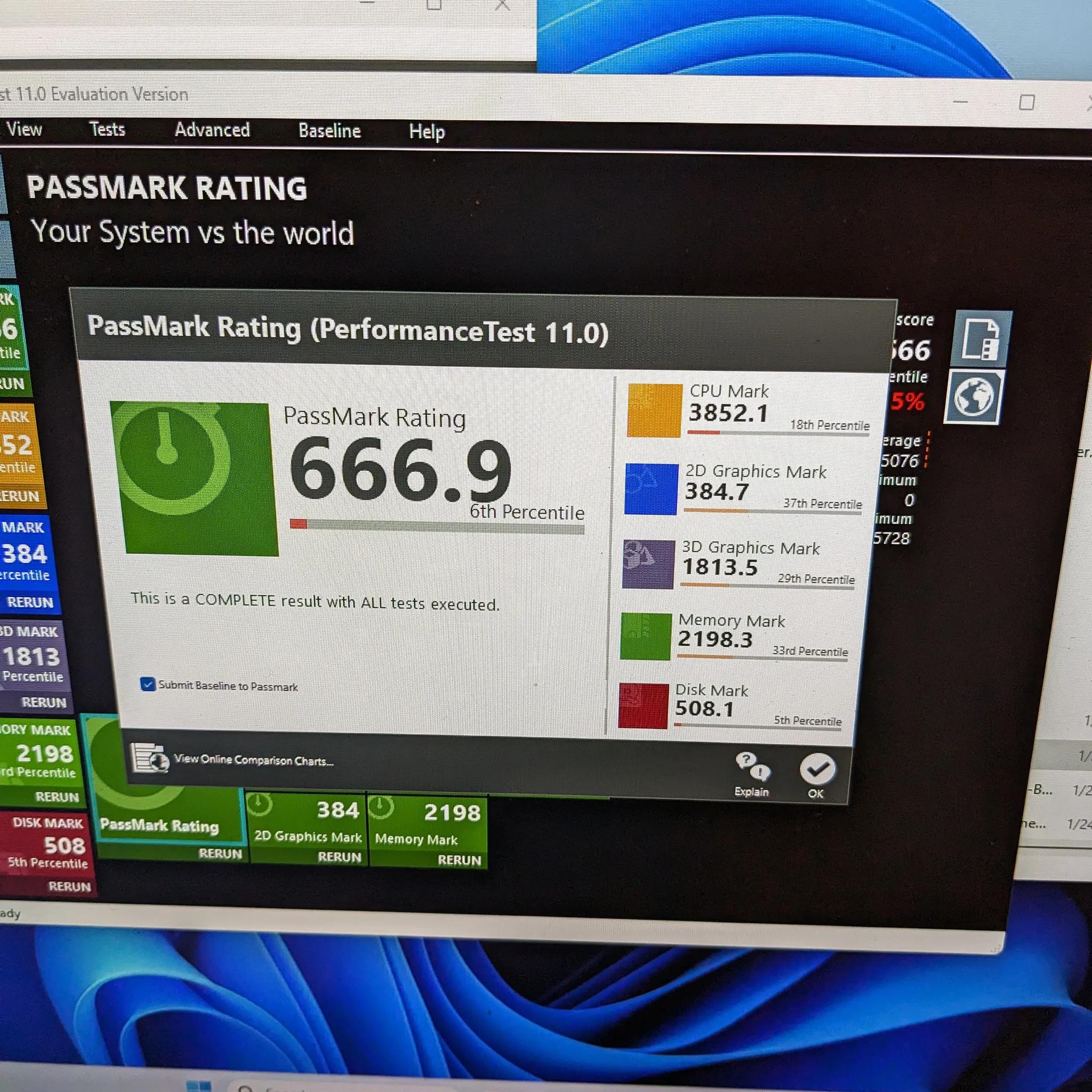Click RERUN under bottom 2D Graphics Mark tile
The image size is (1092, 1092).
click(x=339, y=857)
